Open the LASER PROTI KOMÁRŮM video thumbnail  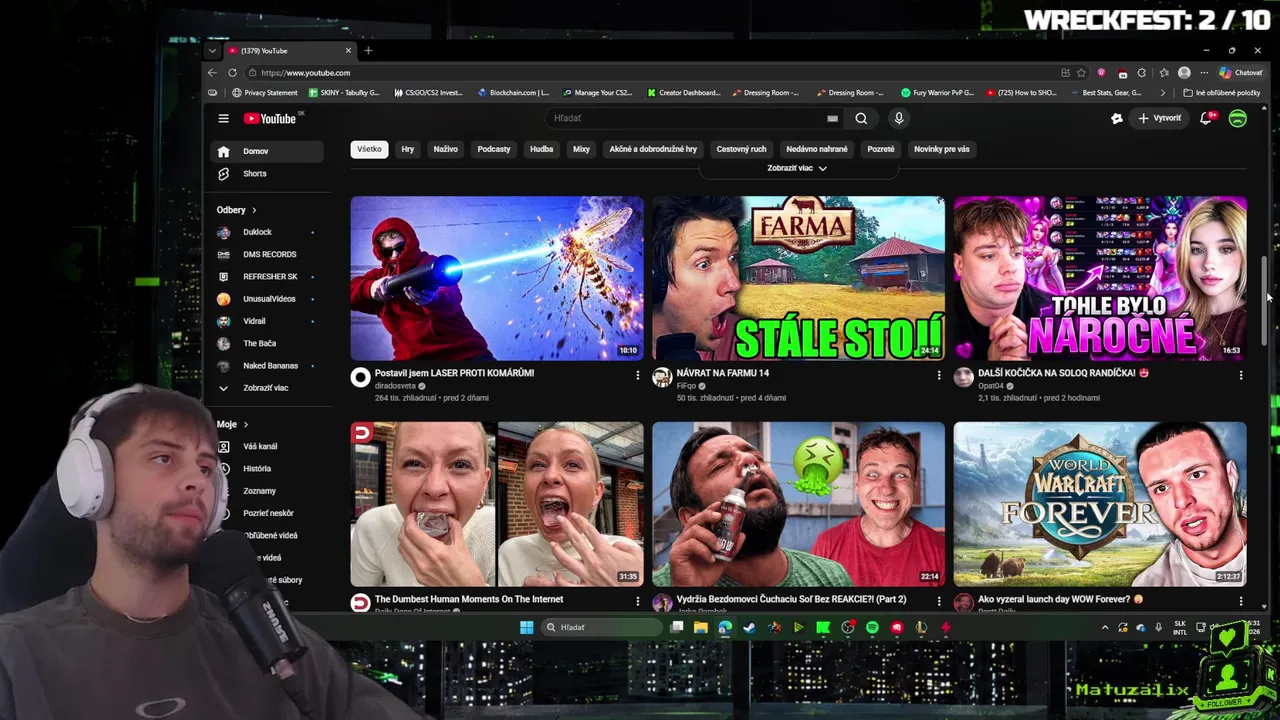coord(497,278)
